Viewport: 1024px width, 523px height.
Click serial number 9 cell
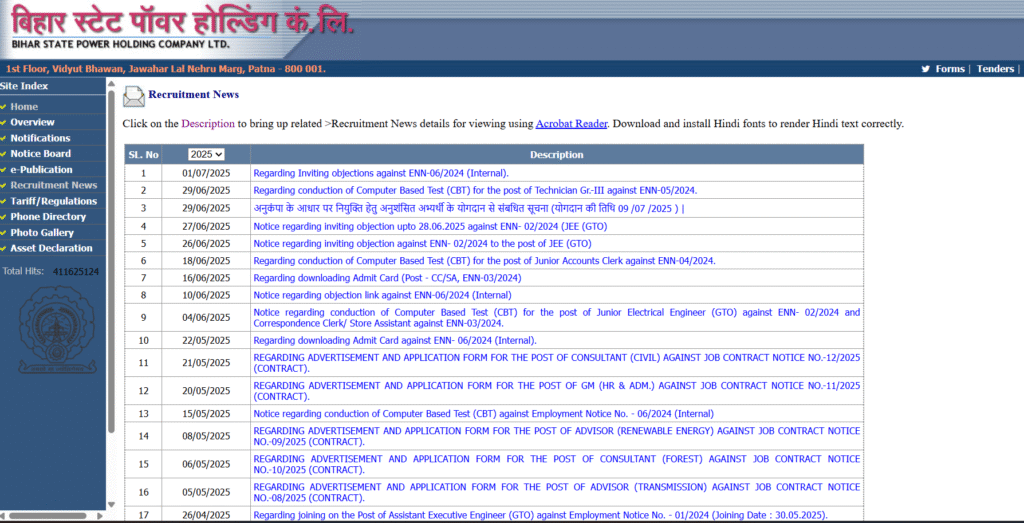point(144,318)
